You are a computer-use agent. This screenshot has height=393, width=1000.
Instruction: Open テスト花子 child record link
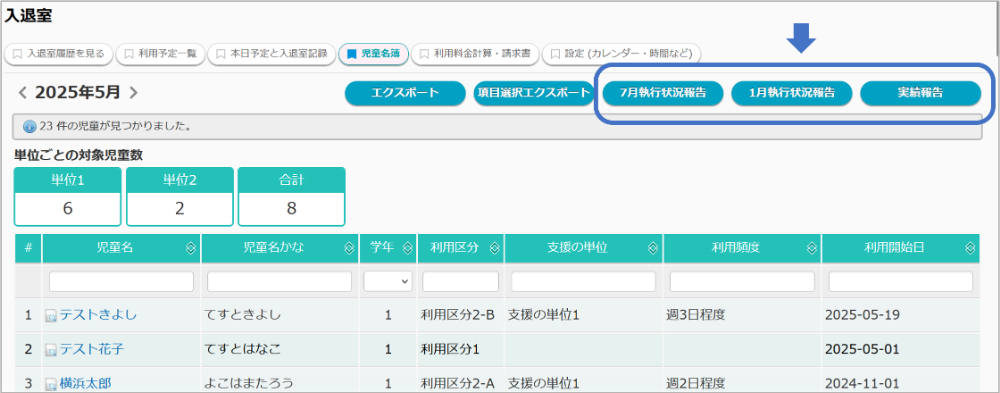[x=92, y=350]
